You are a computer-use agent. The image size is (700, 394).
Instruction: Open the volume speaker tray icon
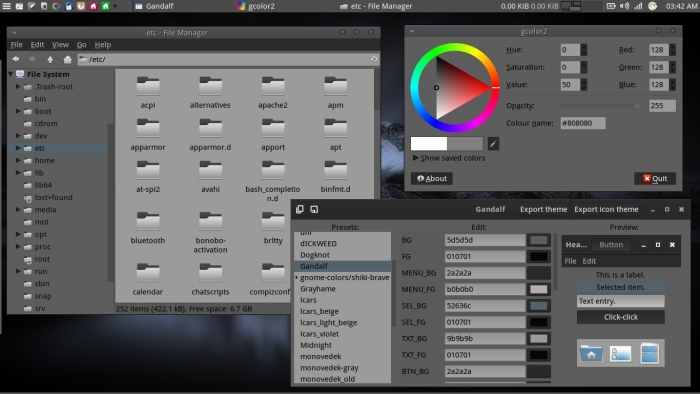tap(625, 6)
